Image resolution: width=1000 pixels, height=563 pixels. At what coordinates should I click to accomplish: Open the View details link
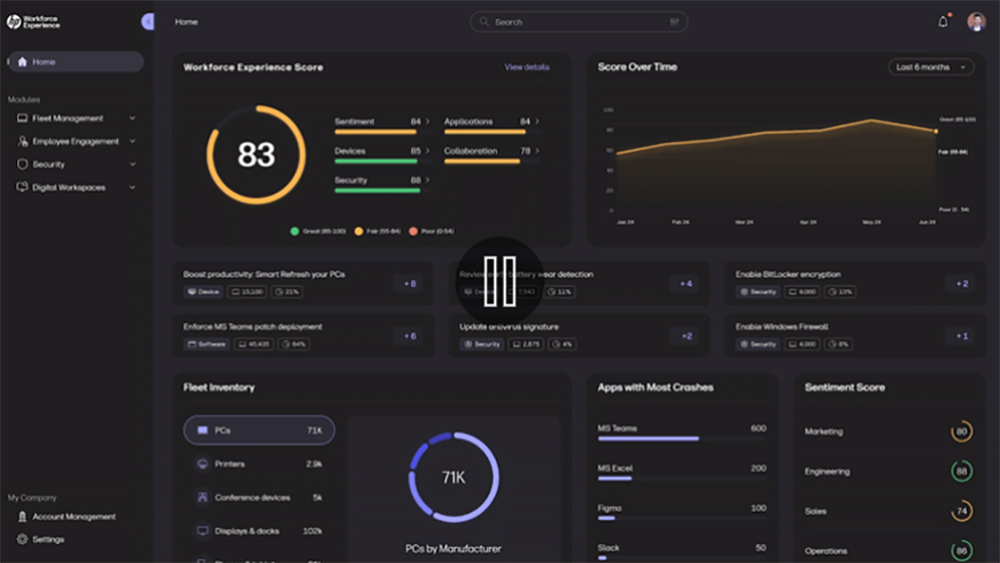[x=527, y=67]
